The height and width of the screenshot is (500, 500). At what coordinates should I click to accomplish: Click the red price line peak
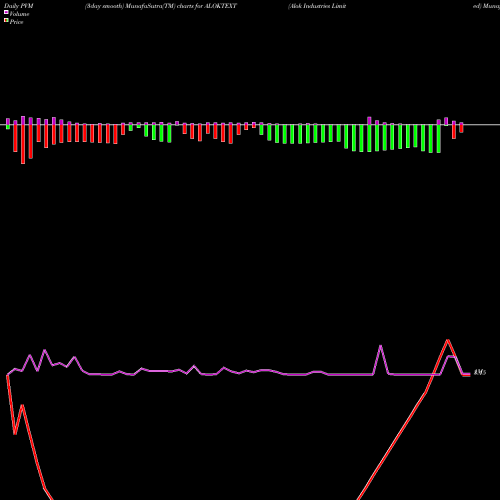click(448, 341)
